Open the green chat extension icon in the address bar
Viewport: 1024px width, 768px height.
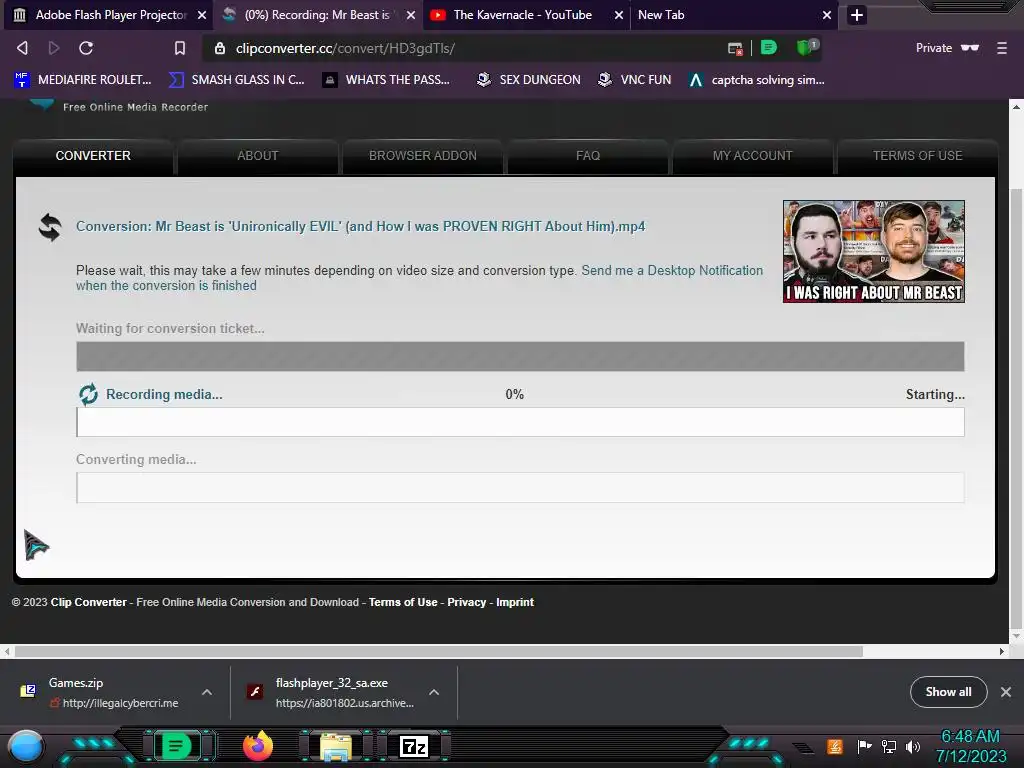pos(769,48)
